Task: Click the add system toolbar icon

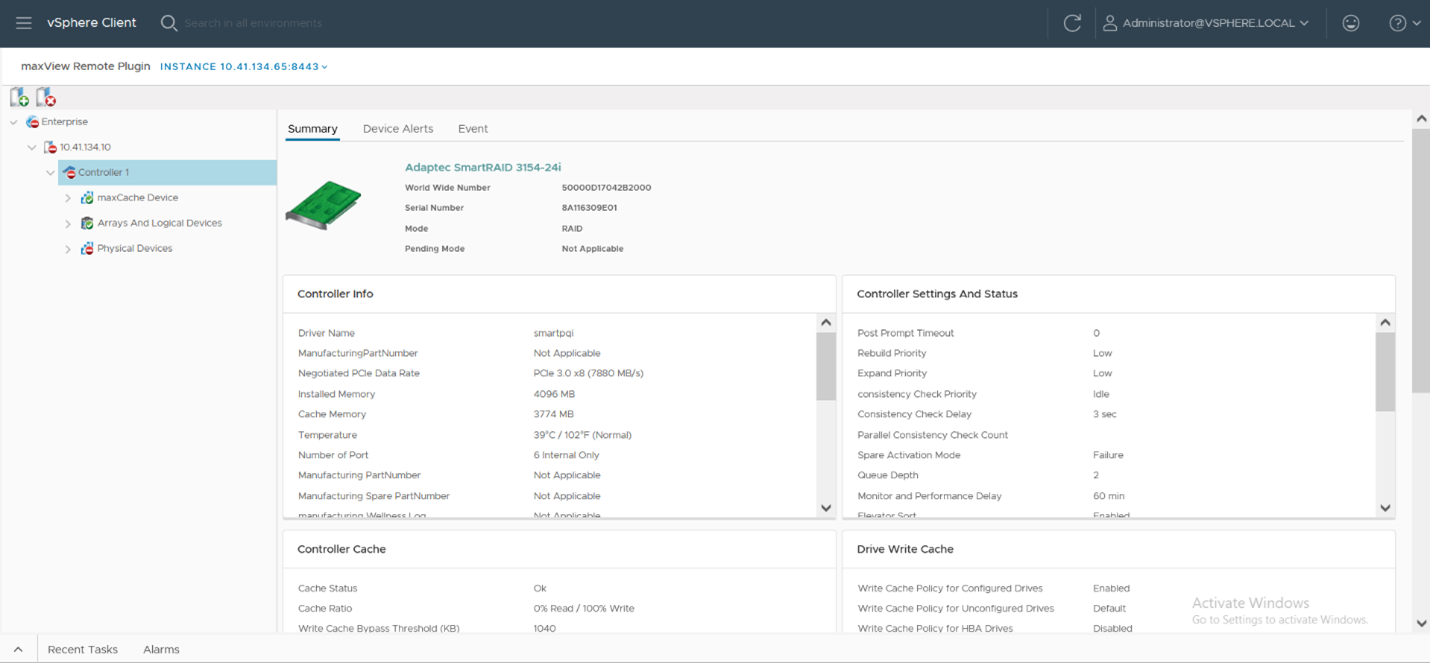Action: point(19,97)
